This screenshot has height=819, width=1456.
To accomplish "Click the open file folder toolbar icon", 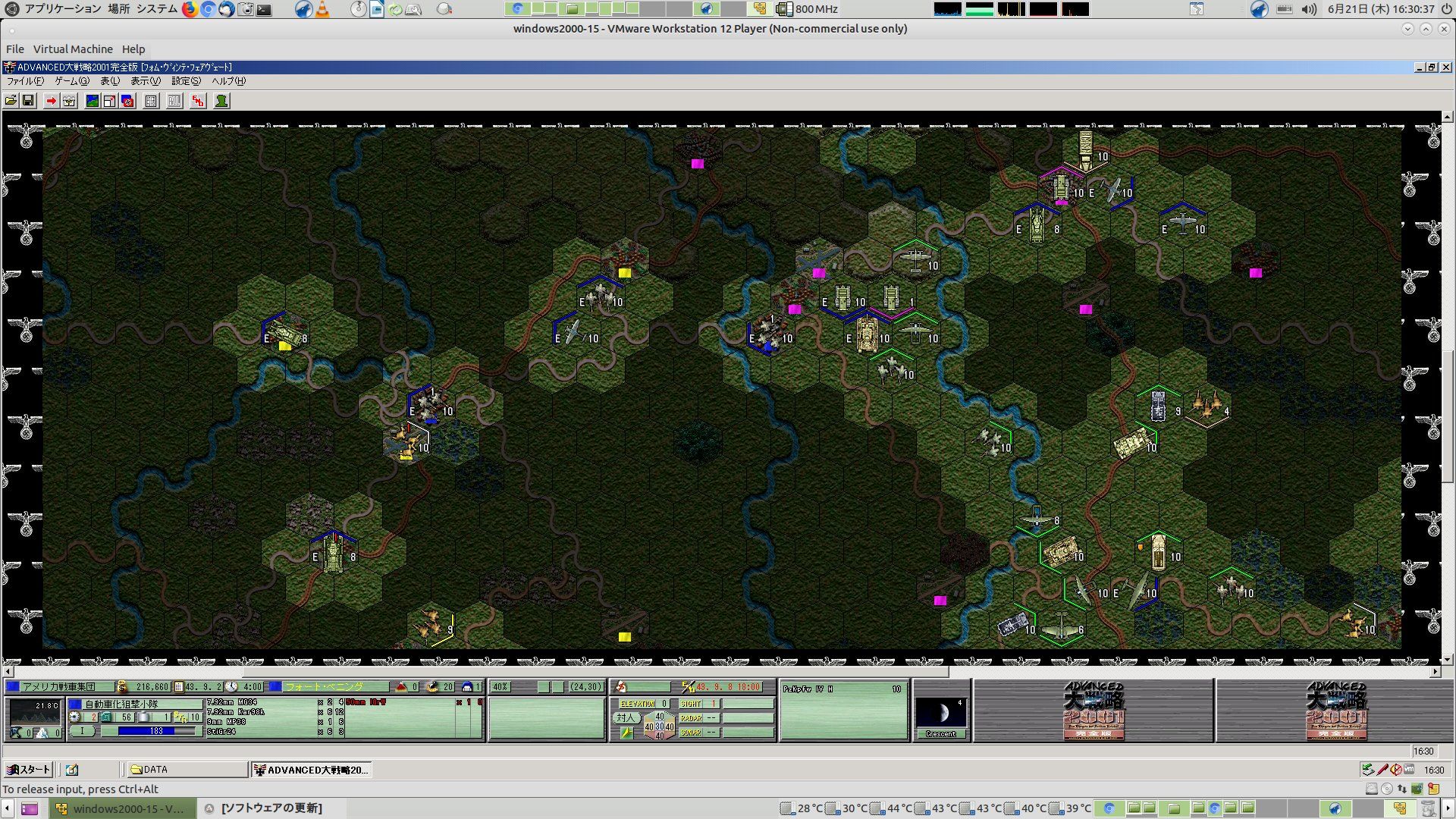I will click(x=11, y=101).
